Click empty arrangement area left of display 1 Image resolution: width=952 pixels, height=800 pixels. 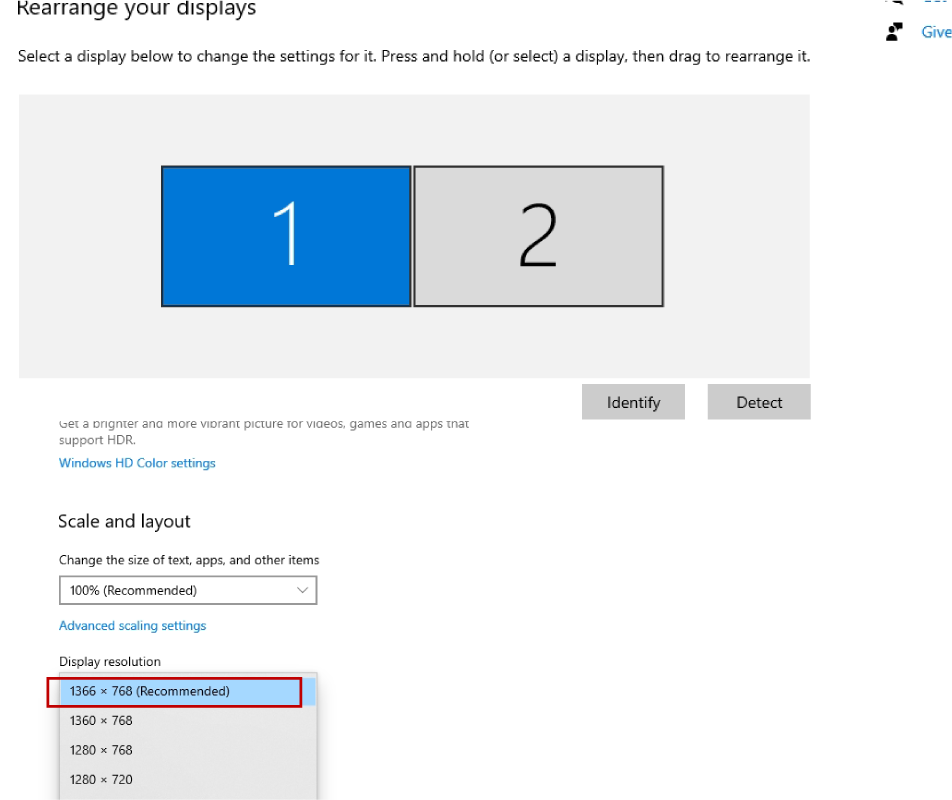pos(90,236)
